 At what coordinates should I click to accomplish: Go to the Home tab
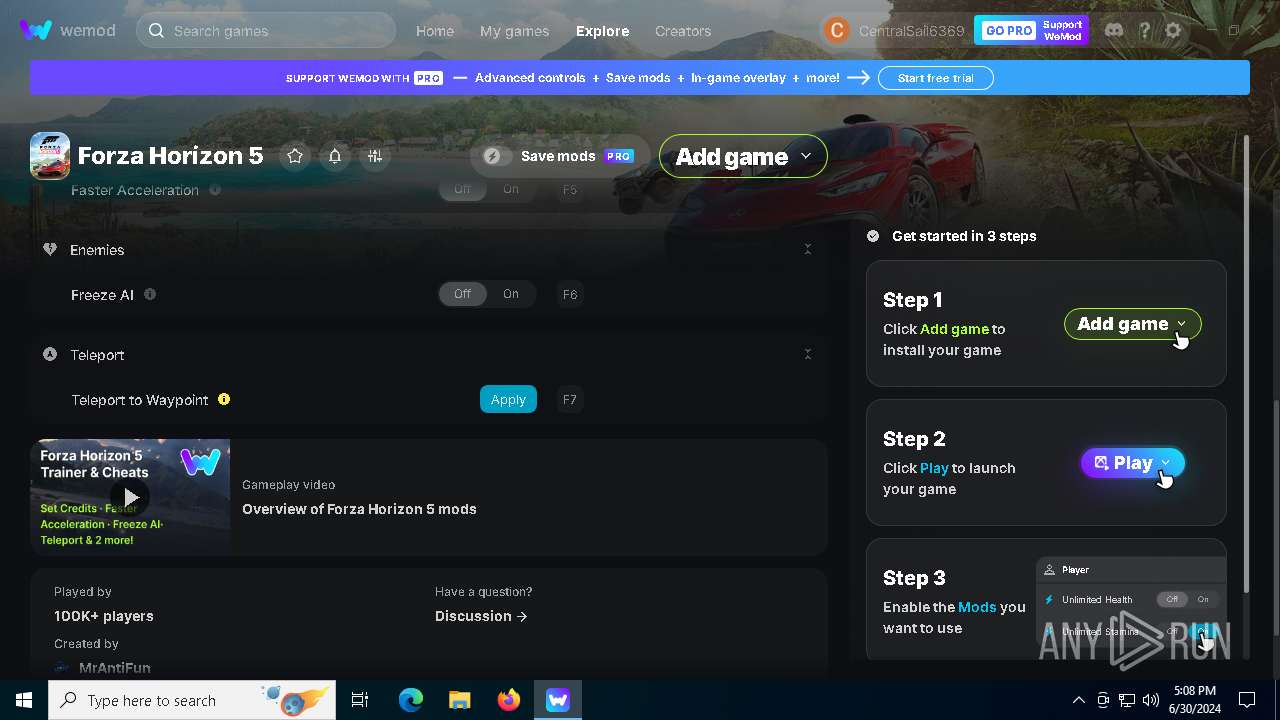[x=435, y=31]
